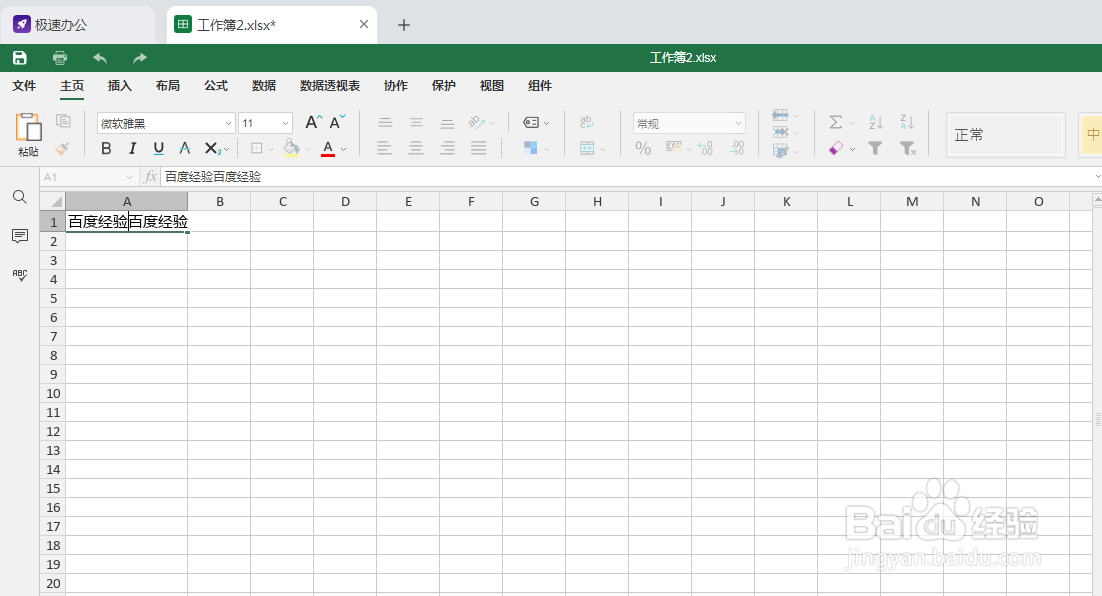Click the AutoSum sigma icon
The image size is (1102, 596).
(x=836, y=122)
